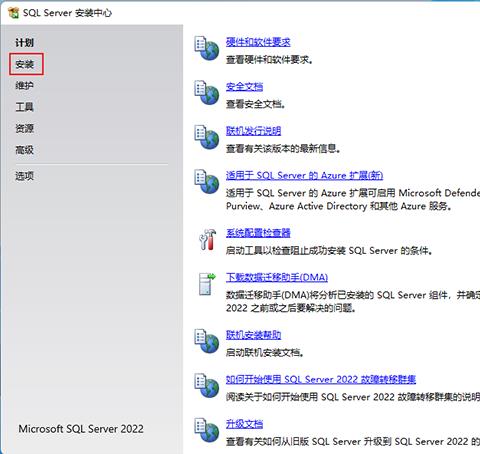Click the SQL Server installer title bar icon

[x=13, y=13]
